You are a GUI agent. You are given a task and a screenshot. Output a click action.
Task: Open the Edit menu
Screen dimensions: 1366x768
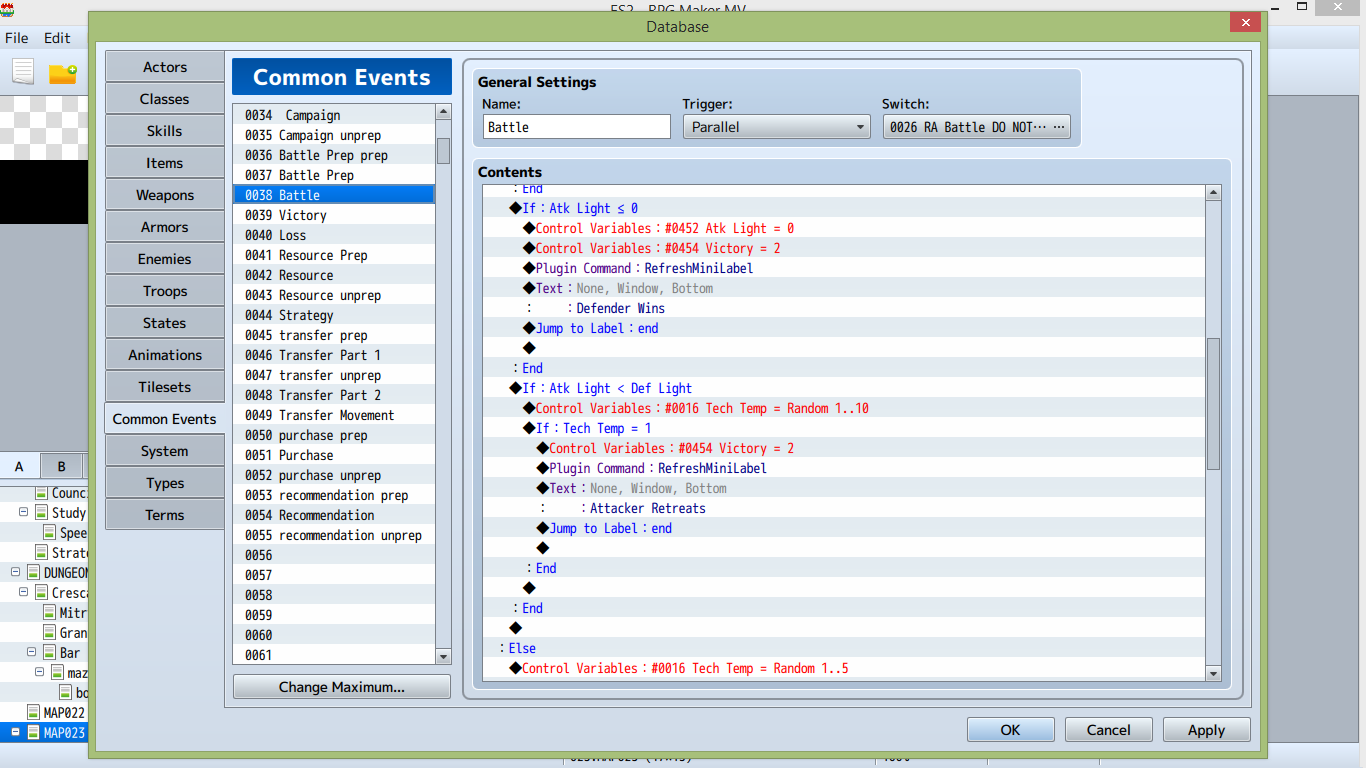tap(57, 38)
